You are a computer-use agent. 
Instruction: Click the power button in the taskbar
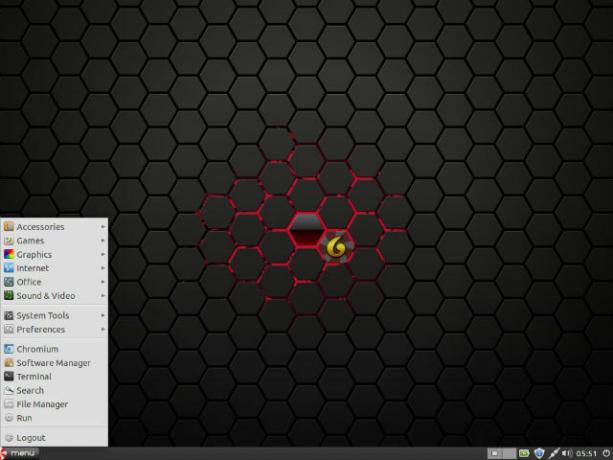tap(606, 453)
